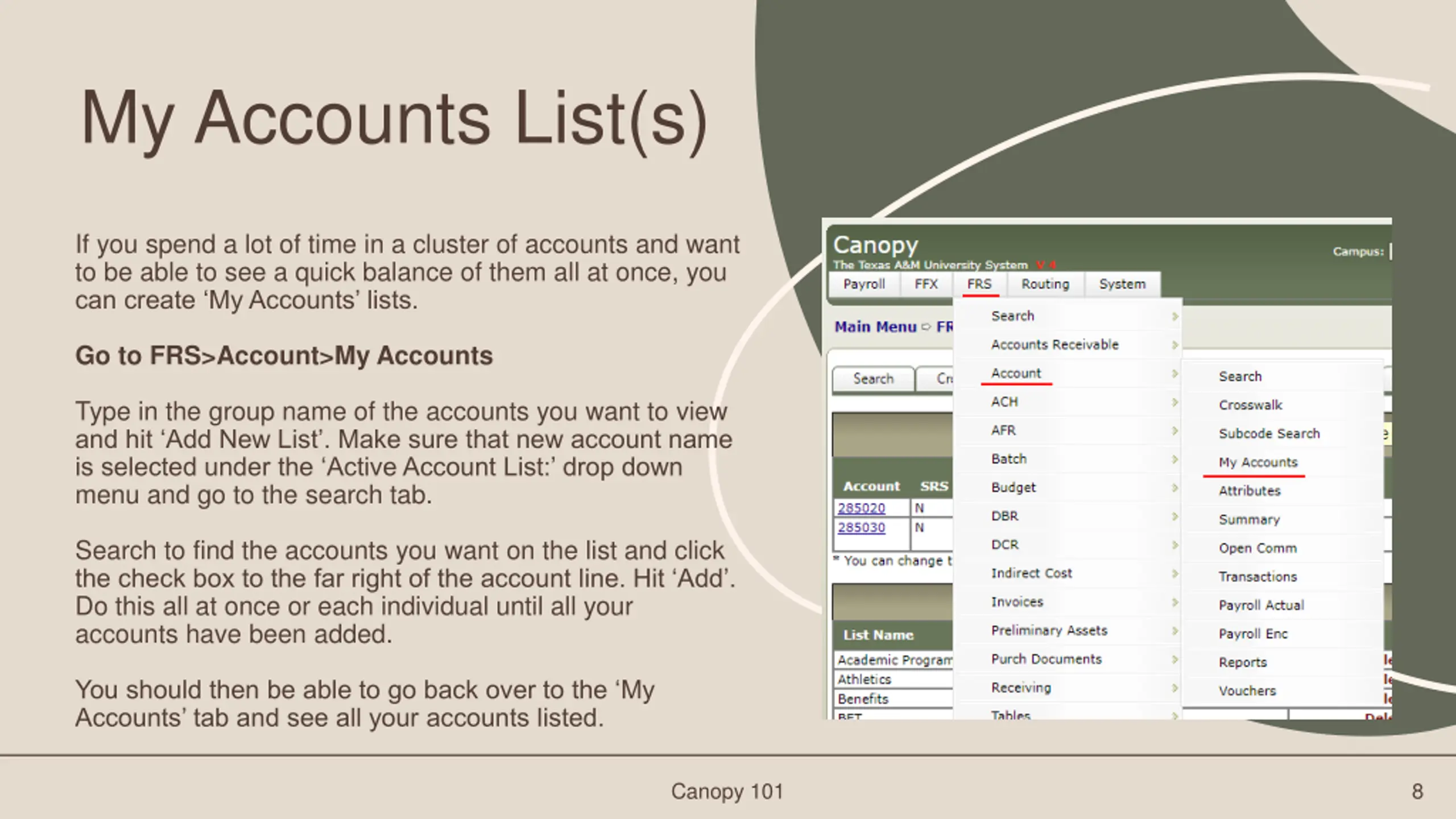Screen dimensions: 1456x819
Task: Expand the Invoices submenu
Action: point(1068,602)
